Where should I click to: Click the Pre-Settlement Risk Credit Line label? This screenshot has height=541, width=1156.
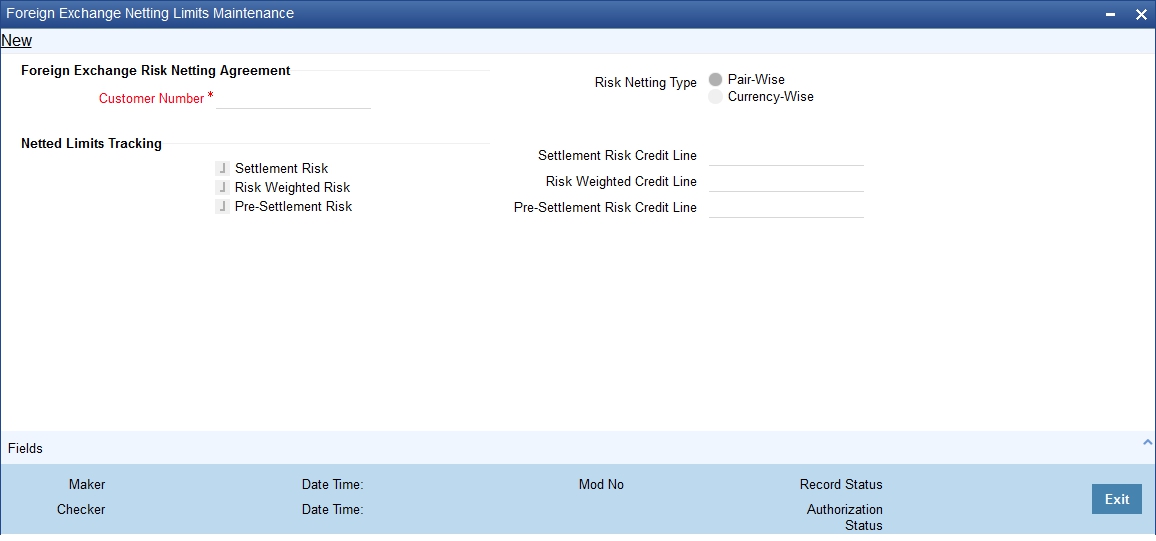[605, 208]
